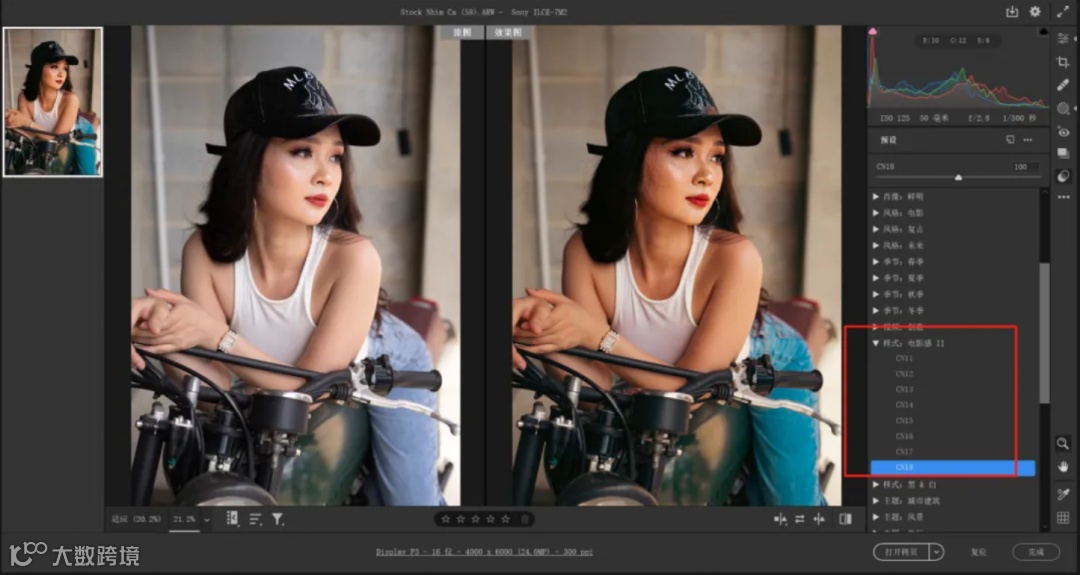The width and height of the screenshot is (1080, 575).
Task: Toggle the grid overlay icon
Action: (x=1063, y=518)
